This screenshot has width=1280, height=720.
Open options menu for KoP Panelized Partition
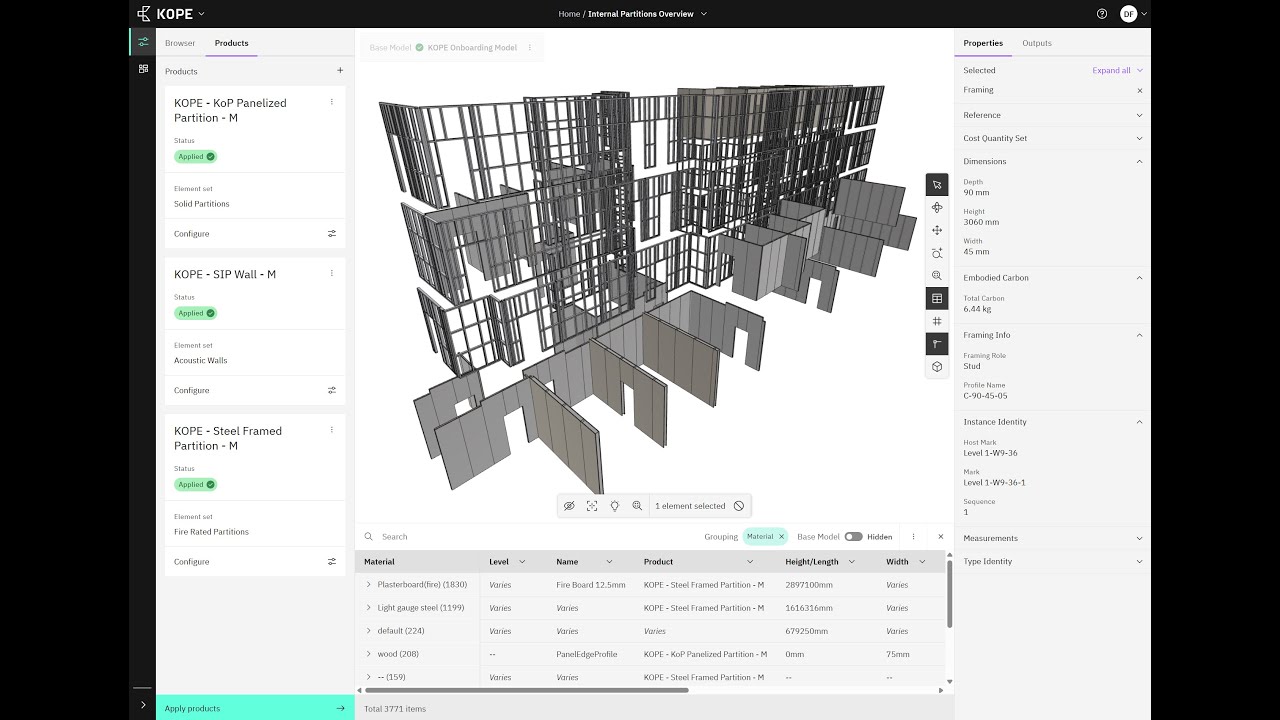pyautogui.click(x=332, y=102)
